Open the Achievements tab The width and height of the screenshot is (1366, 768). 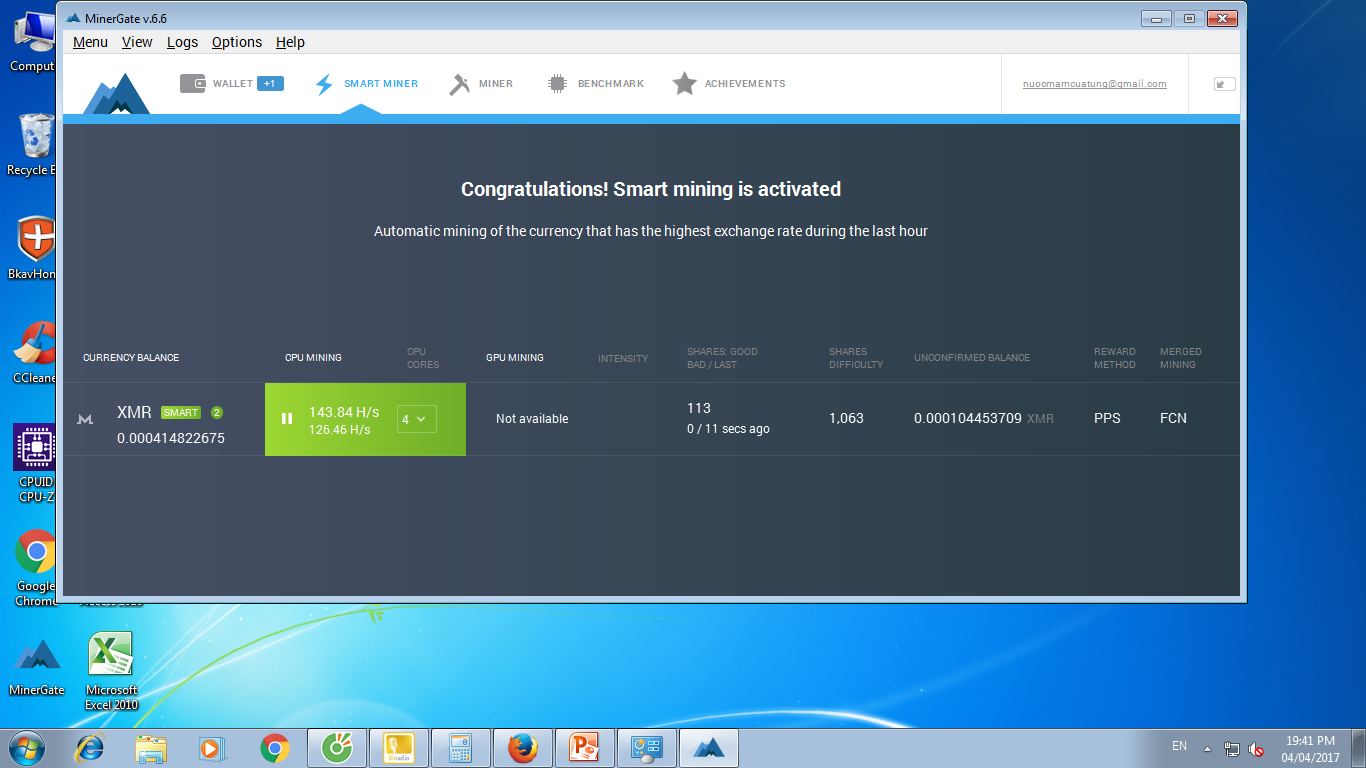[729, 84]
